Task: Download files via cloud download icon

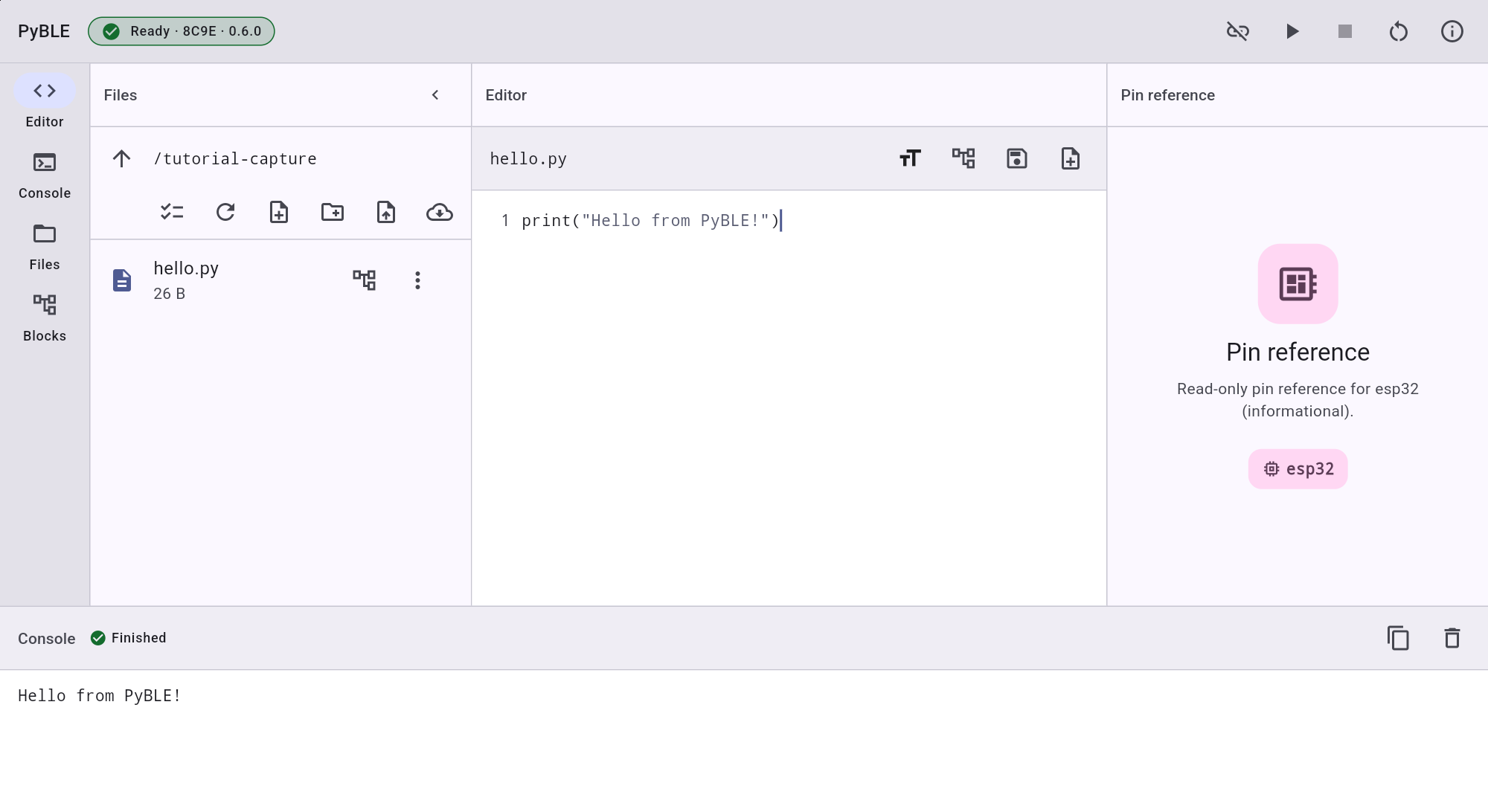Action: (440, 212)
